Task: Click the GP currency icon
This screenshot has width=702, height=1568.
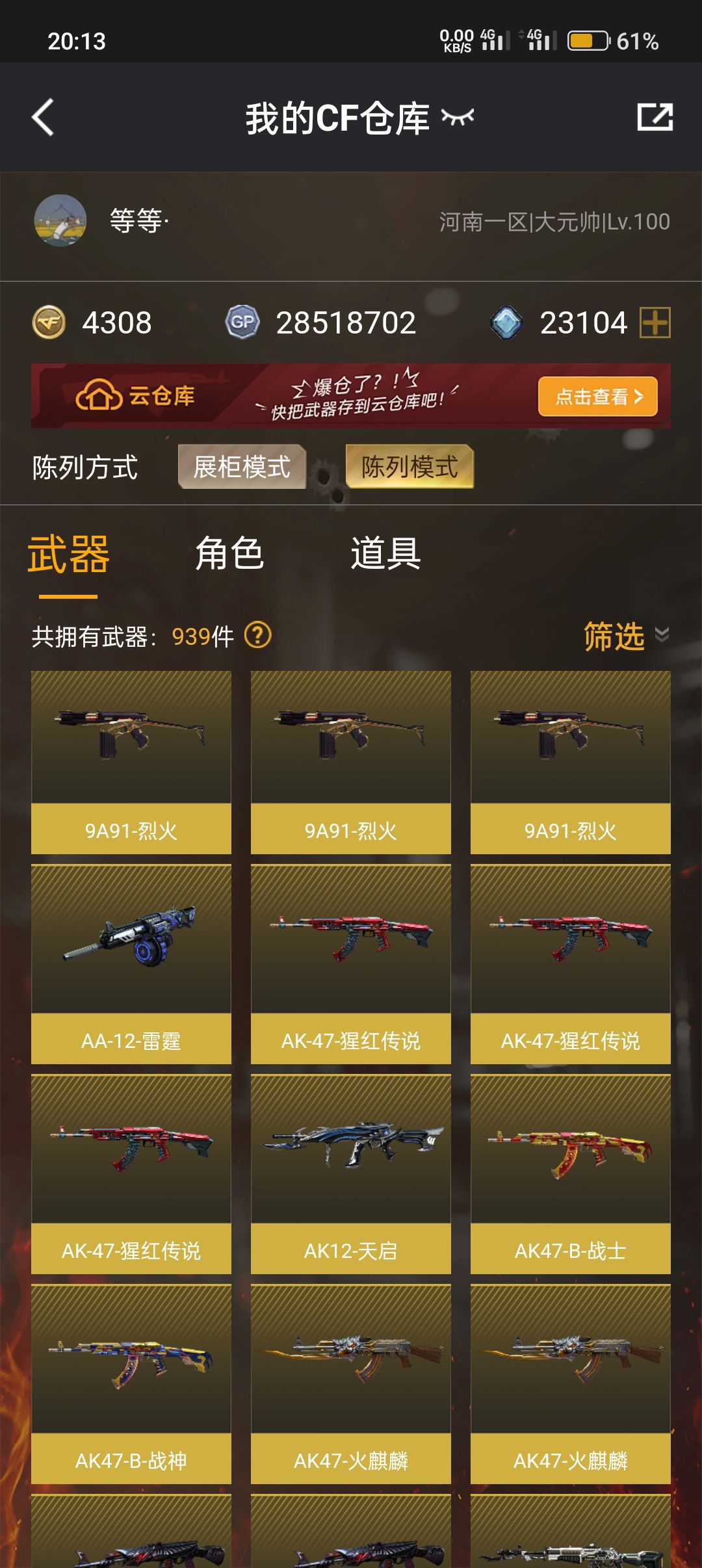Action: pos(242,322)
